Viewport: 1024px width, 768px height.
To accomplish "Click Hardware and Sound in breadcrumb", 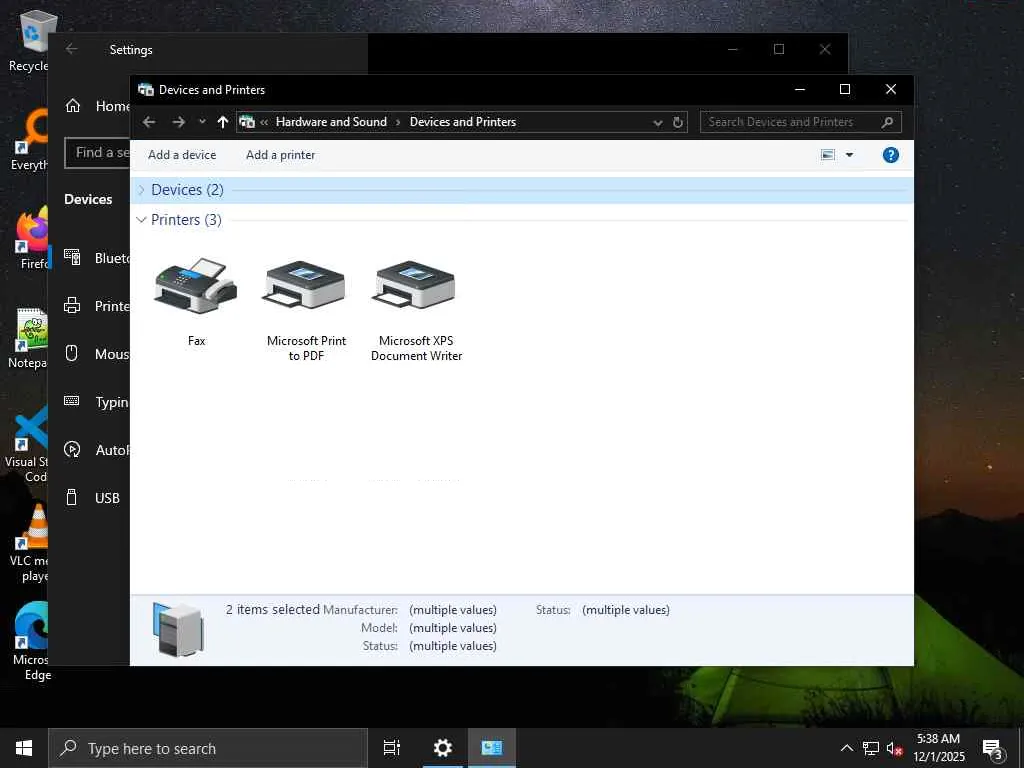I will (331, 122).
